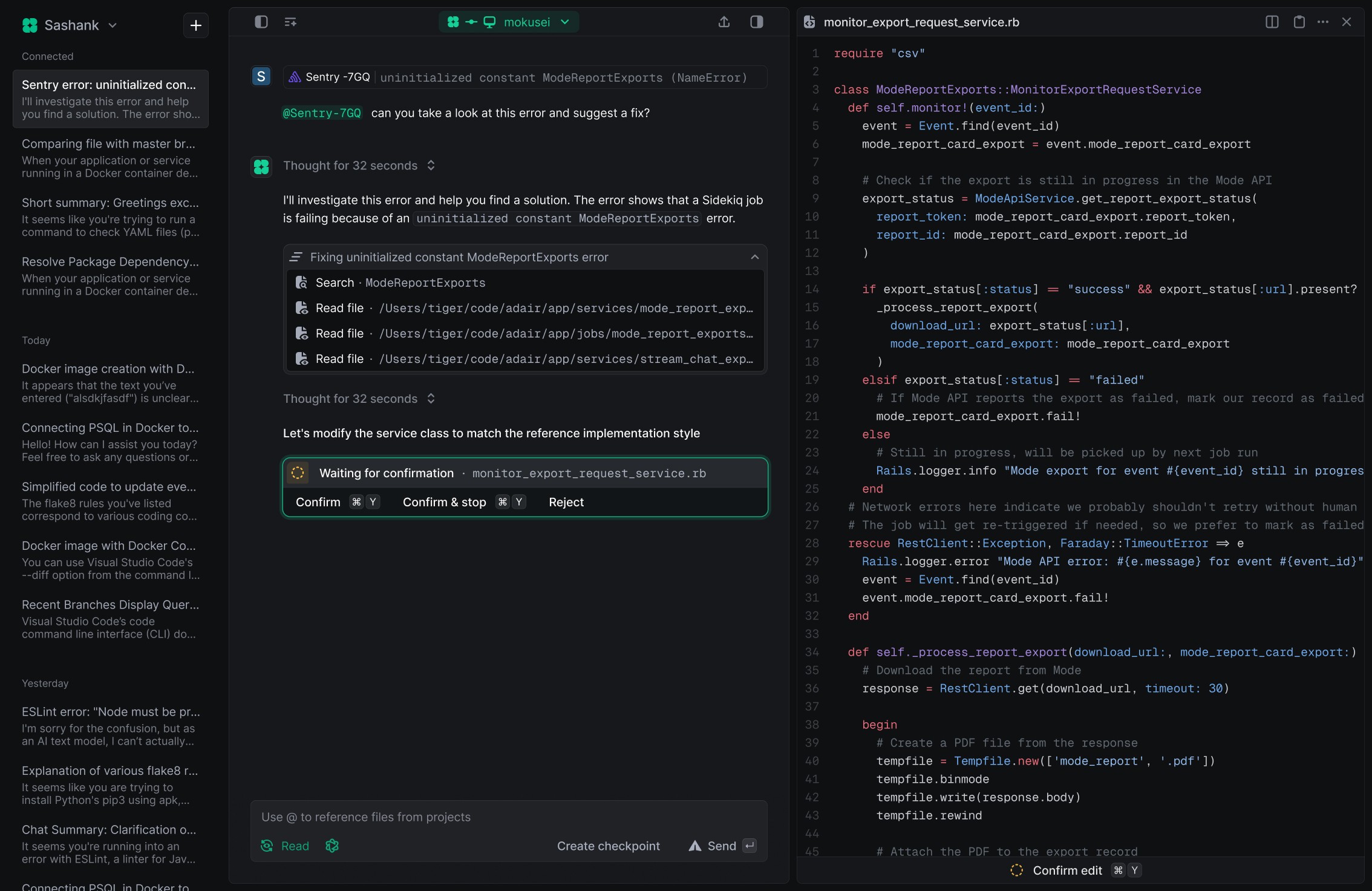1372x891 pixels.
Task: Click the file icon beside monitor_export_request_service.rb title
Action: 809,22
